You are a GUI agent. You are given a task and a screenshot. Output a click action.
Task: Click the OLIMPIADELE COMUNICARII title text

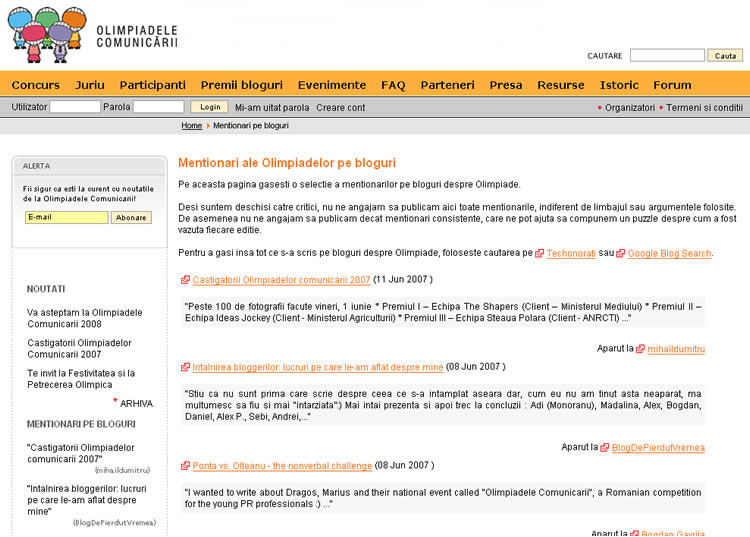tap(137, 37)
